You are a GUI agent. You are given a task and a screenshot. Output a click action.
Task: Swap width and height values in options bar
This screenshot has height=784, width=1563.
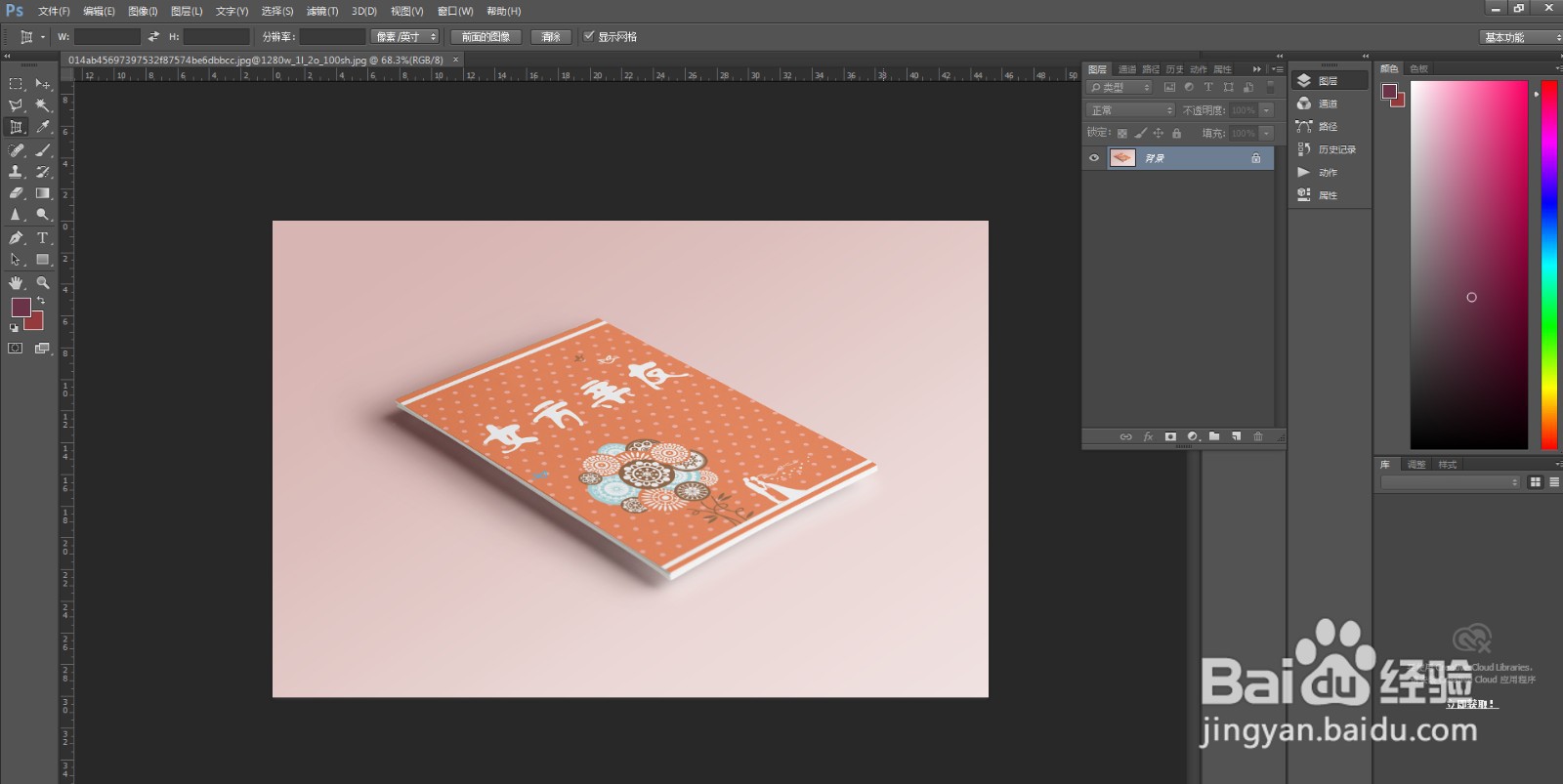click(x=153, y=37)
